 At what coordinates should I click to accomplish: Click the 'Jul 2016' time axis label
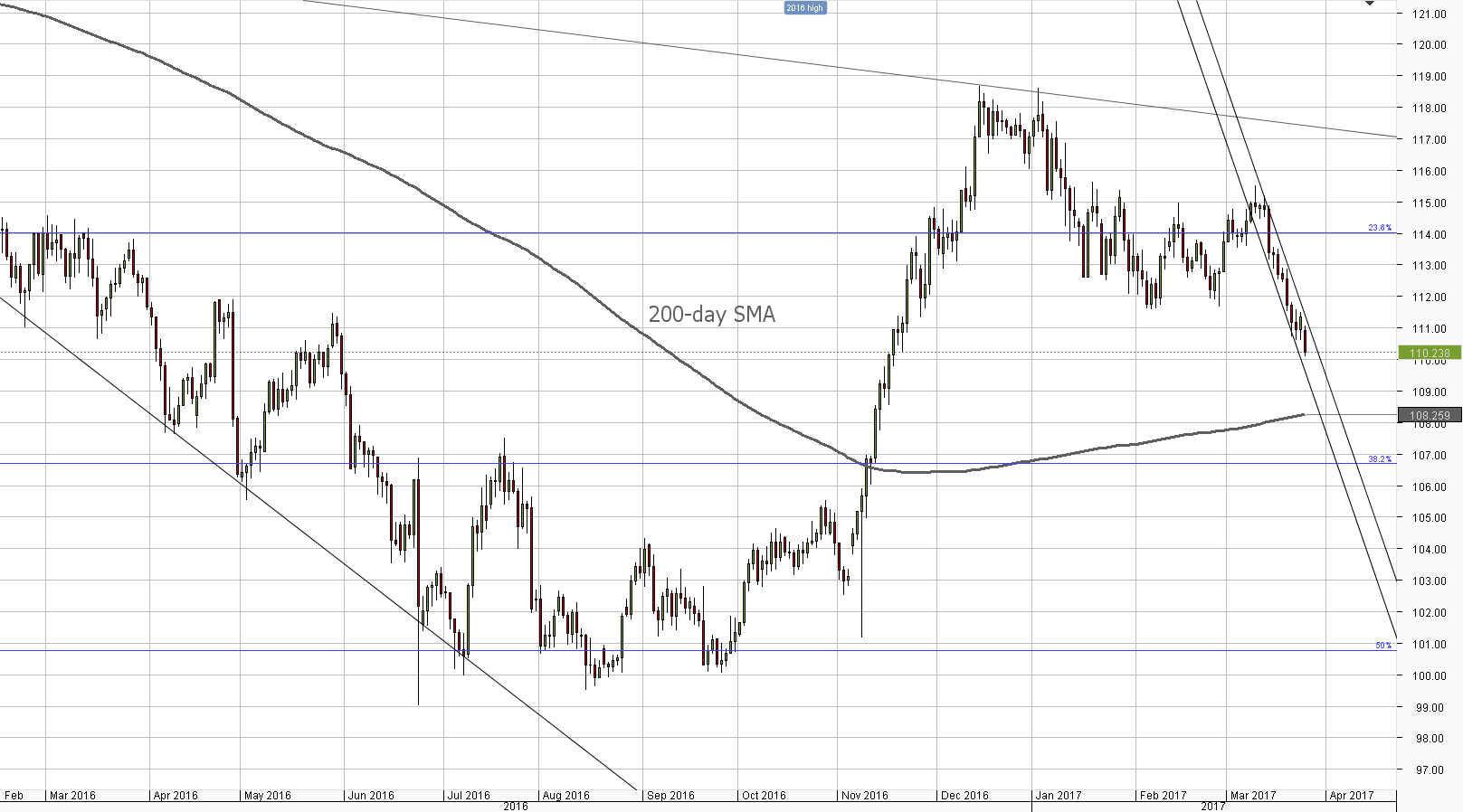pos(468,796)
